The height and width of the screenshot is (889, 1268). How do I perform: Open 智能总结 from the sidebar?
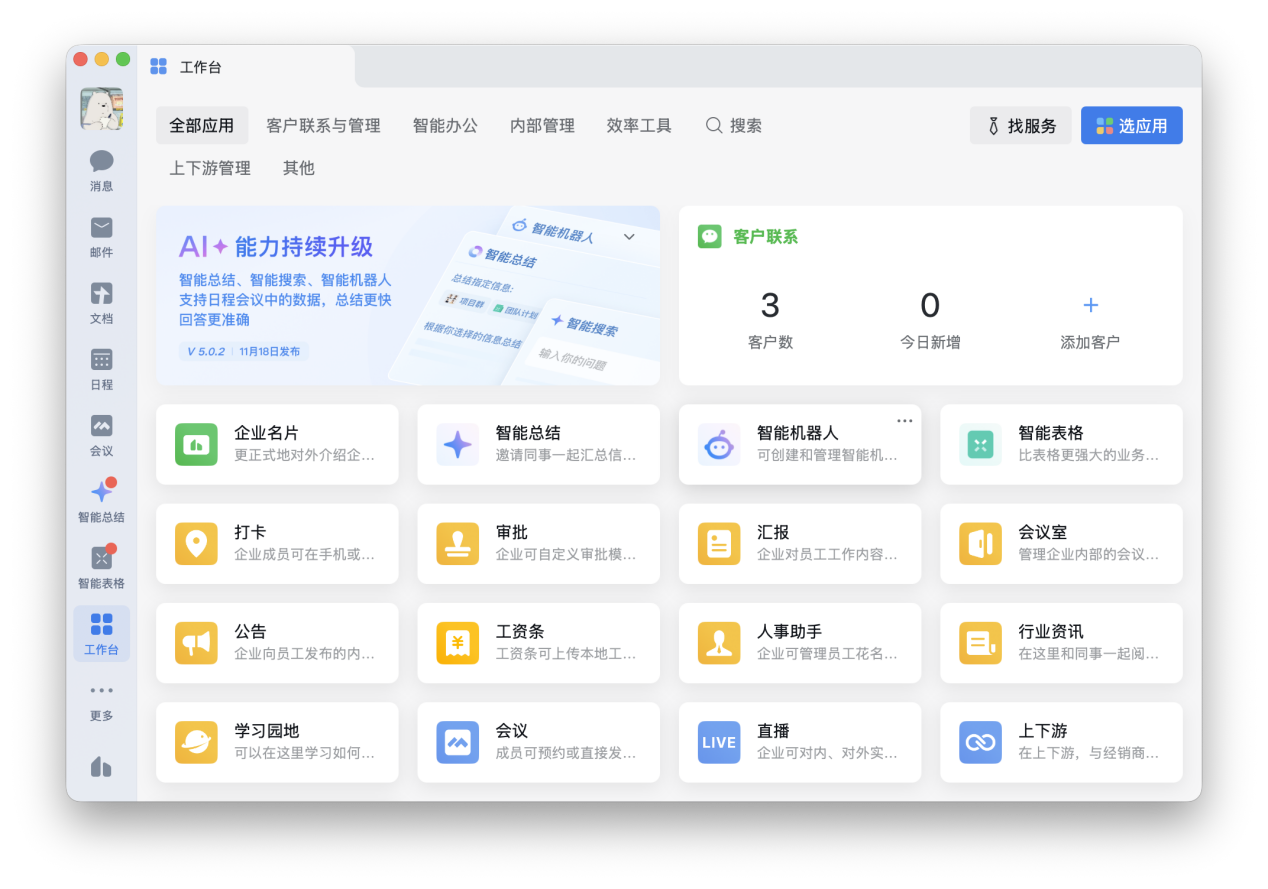101,500
